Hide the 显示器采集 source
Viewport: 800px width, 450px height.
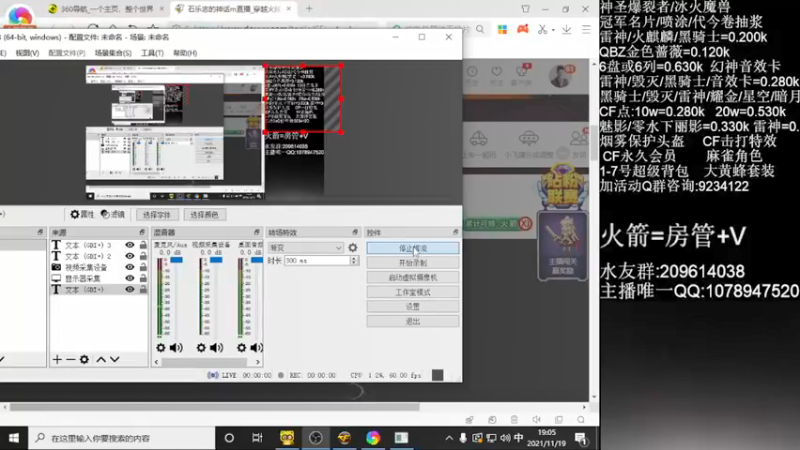[130, 278]
